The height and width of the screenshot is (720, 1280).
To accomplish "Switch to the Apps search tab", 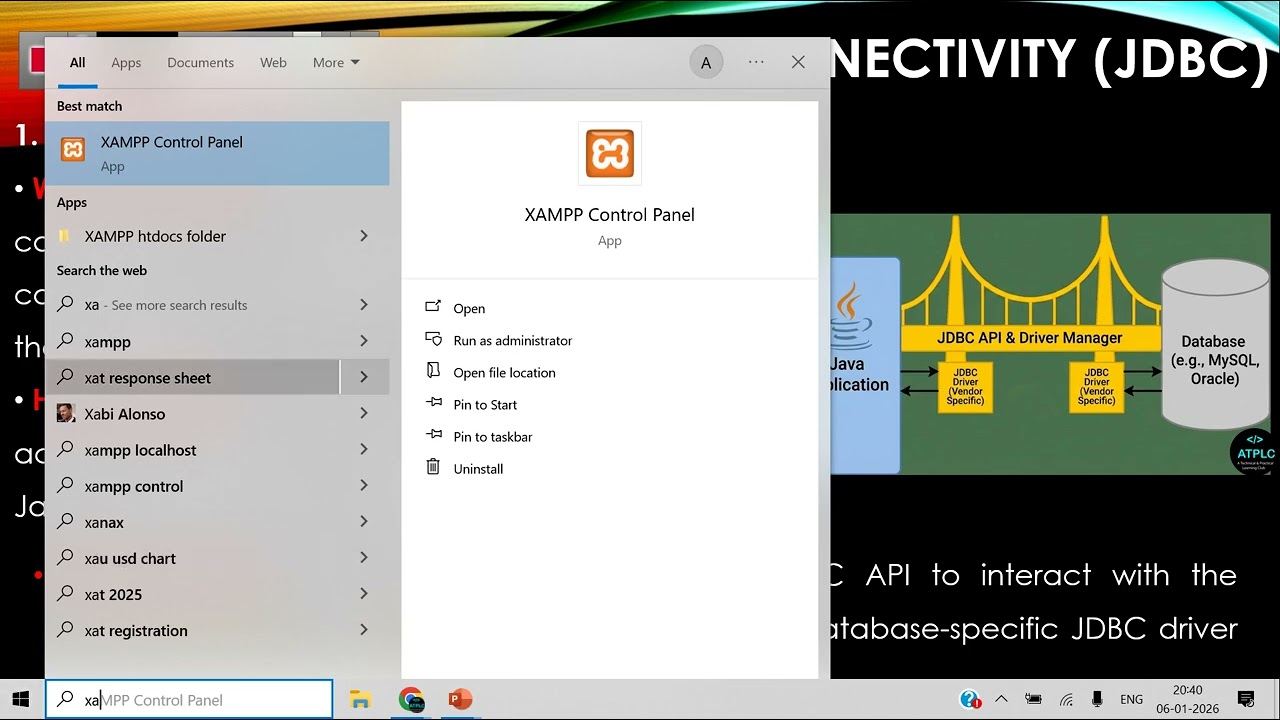I will (x=126, y=62).
